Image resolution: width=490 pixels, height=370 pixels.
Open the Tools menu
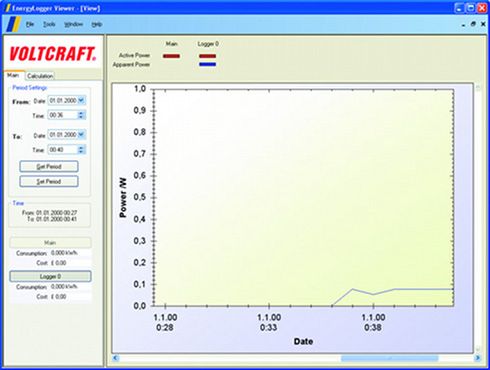coord(49,24)
